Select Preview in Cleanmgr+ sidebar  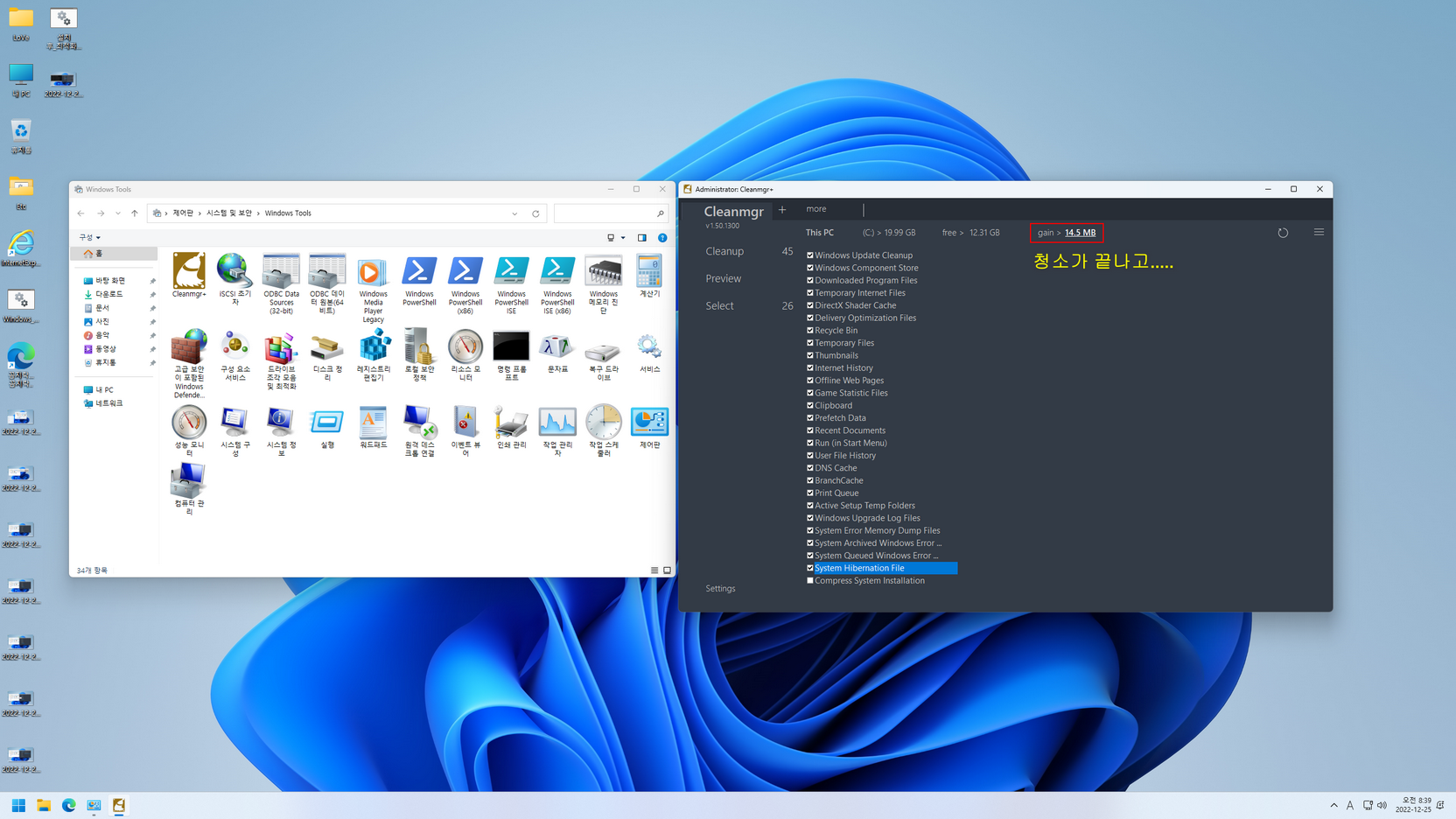723,278
